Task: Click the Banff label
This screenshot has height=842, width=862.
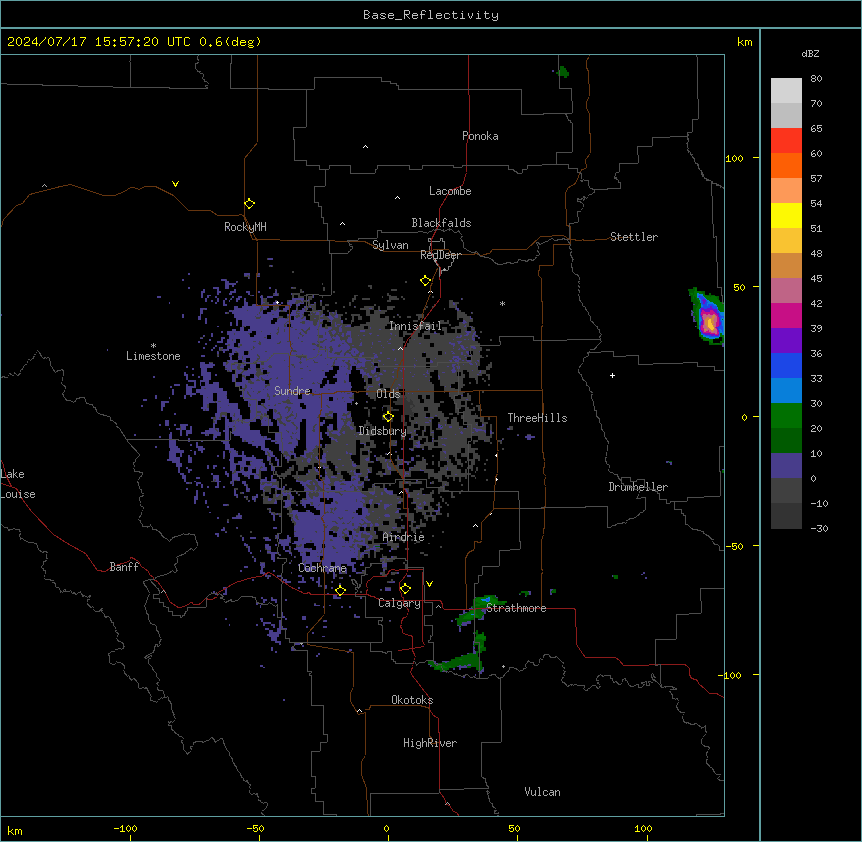Action: click(x=124, y=567)
